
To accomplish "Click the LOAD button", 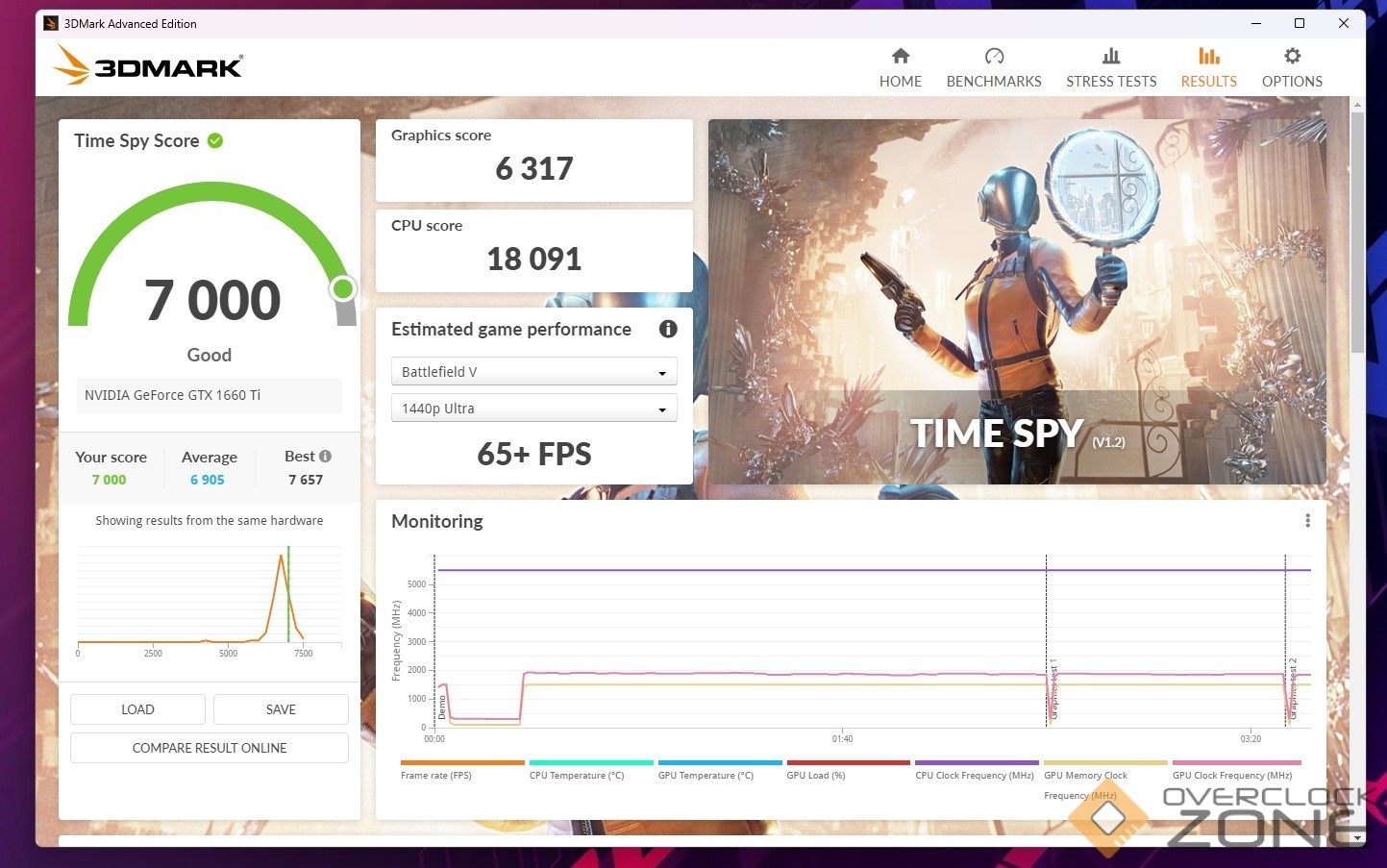I will (x=137, y=709).
